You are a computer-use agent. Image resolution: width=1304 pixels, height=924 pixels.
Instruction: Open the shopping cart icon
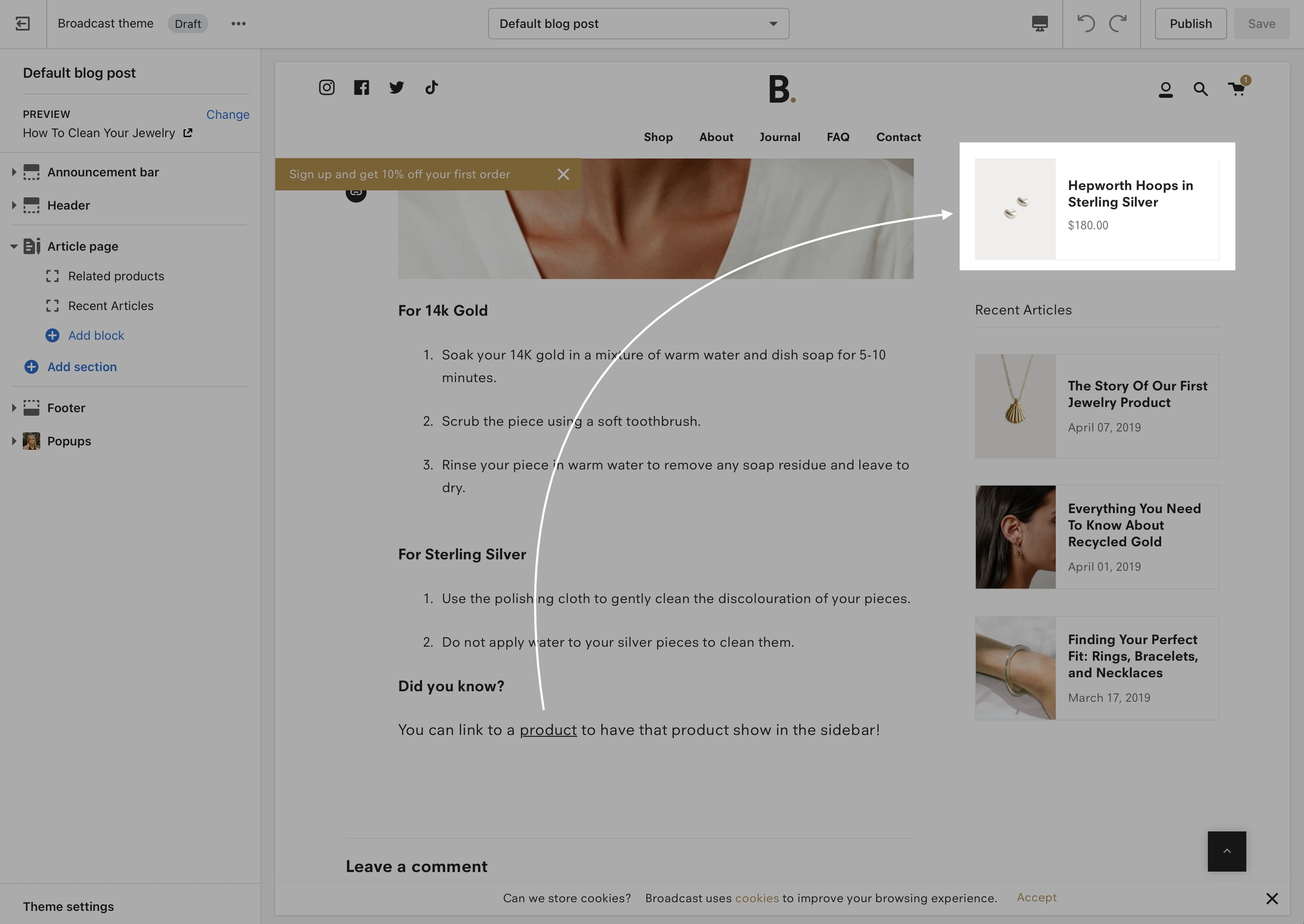coord(1237,89)
